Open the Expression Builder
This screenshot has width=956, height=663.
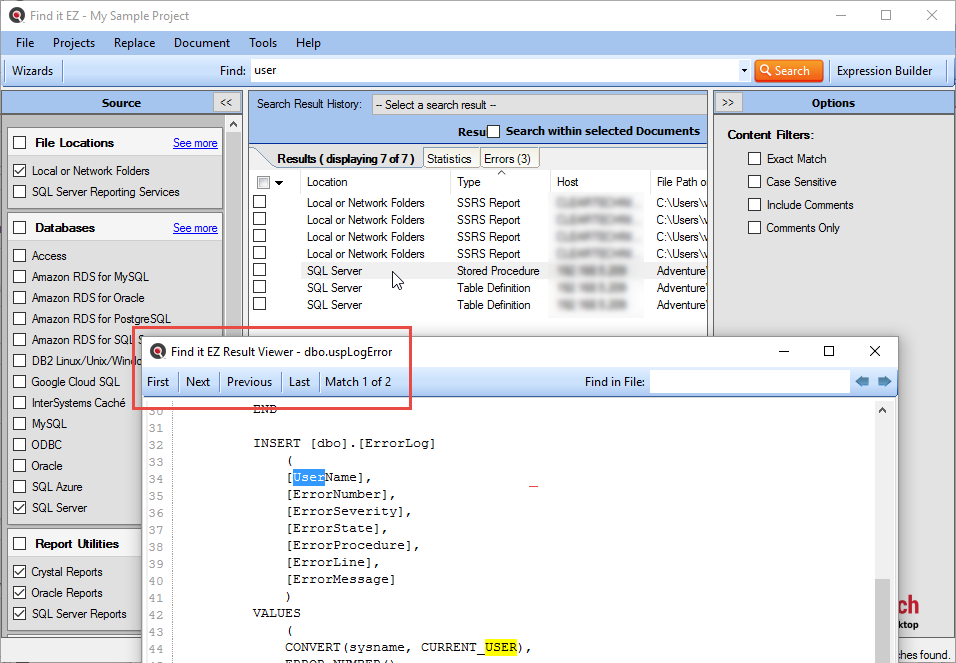click(884, 71)
